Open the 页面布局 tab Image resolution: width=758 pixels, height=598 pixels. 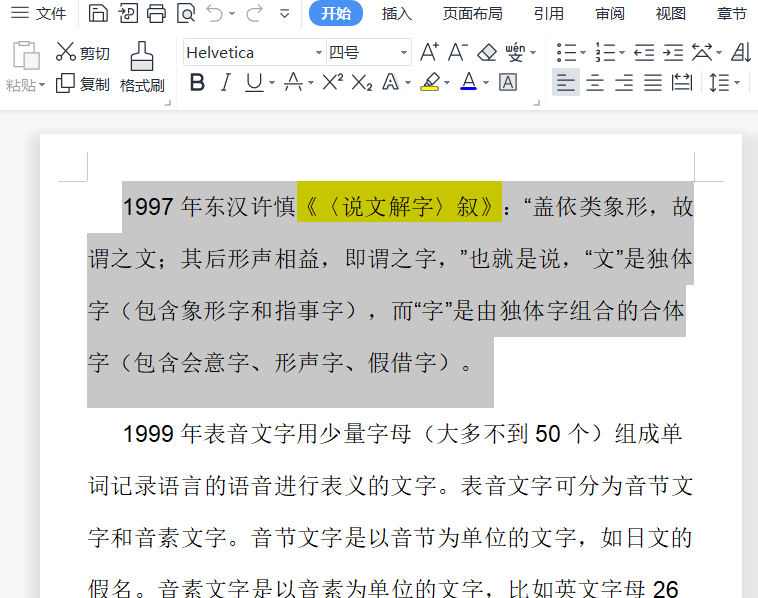(x=472, y=14)
